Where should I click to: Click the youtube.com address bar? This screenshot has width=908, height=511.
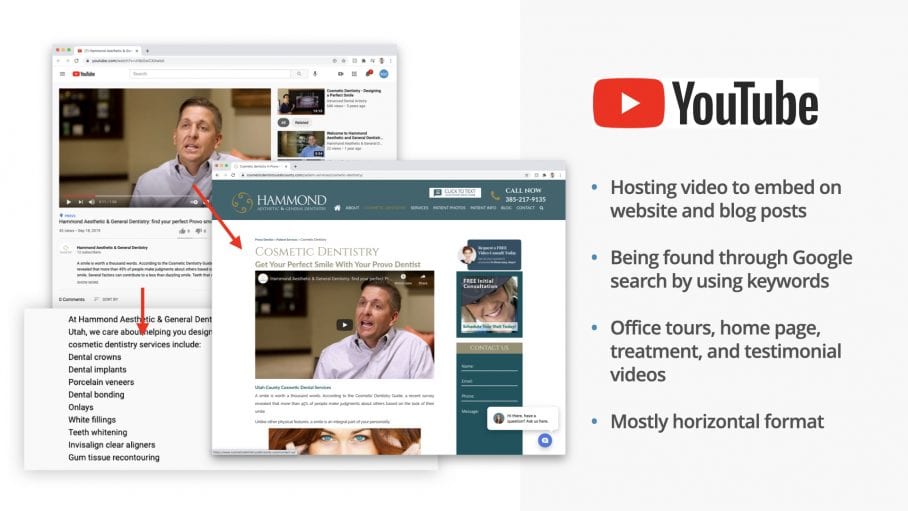point(208,60)
